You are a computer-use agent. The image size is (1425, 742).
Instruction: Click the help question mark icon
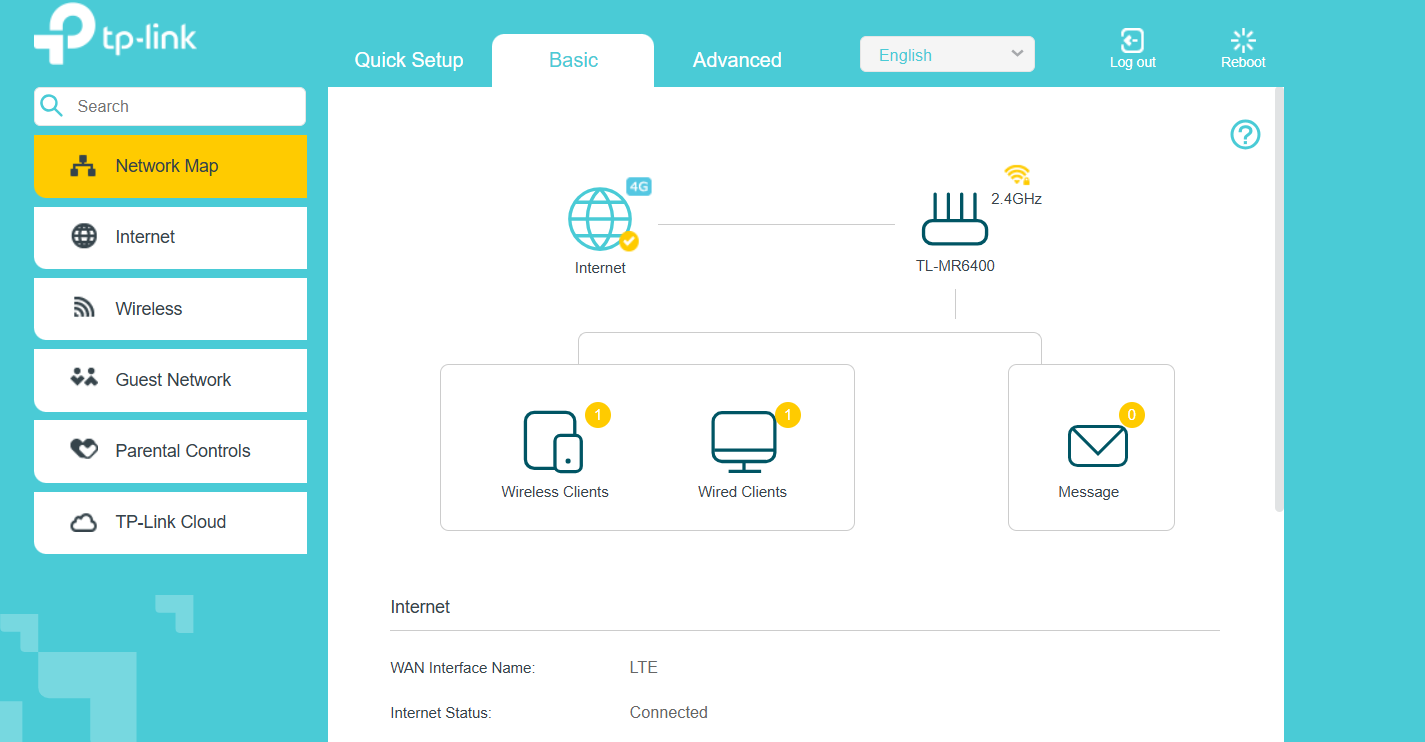(x=1245, y=134)
